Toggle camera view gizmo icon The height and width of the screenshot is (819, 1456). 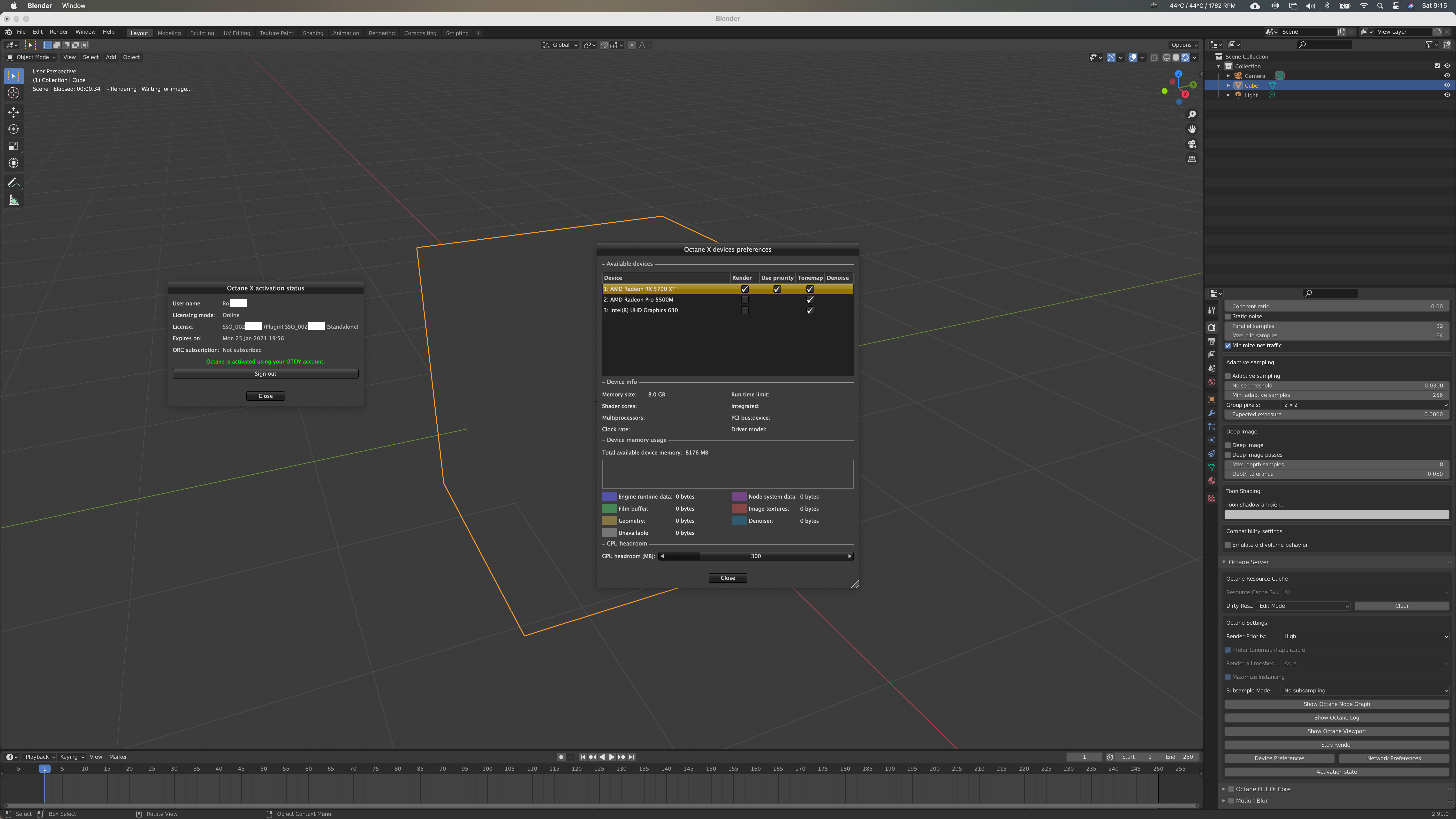point(1192,144)
